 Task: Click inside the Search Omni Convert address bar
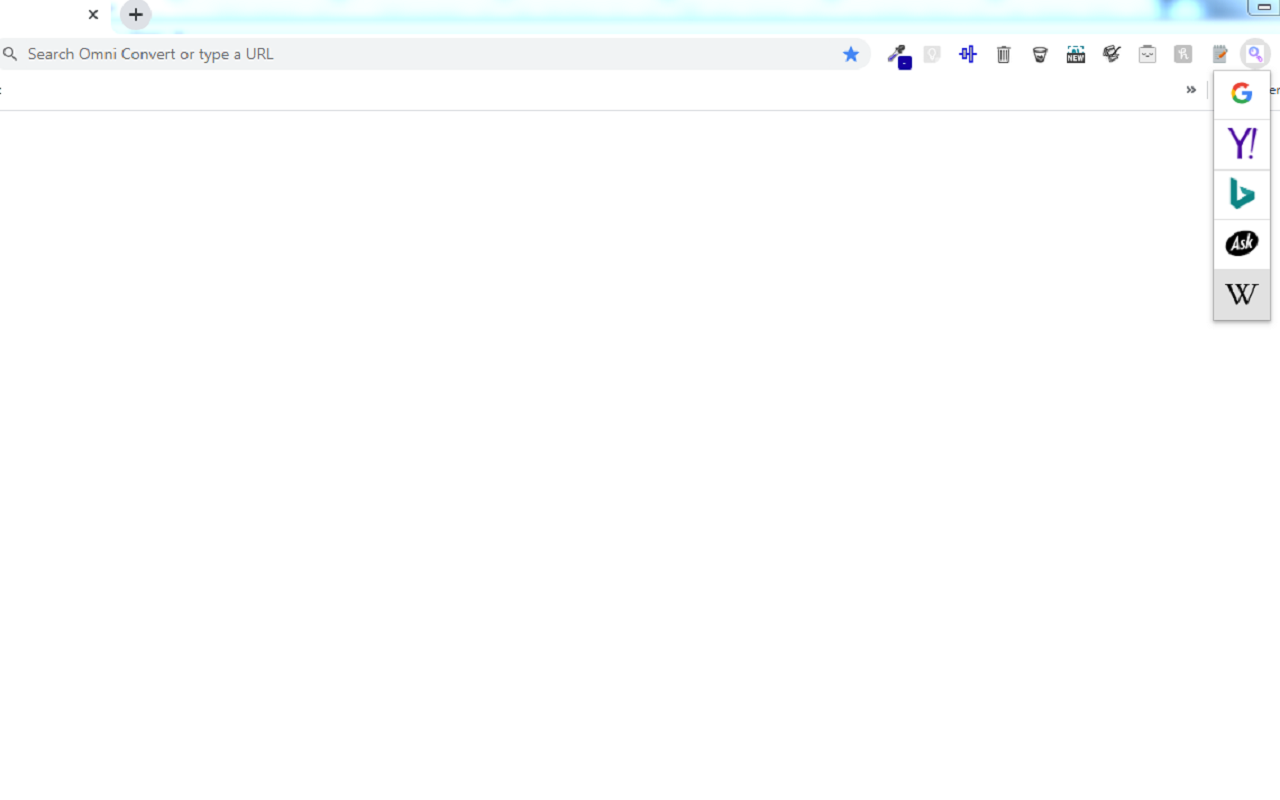click(x=300, y=54)
